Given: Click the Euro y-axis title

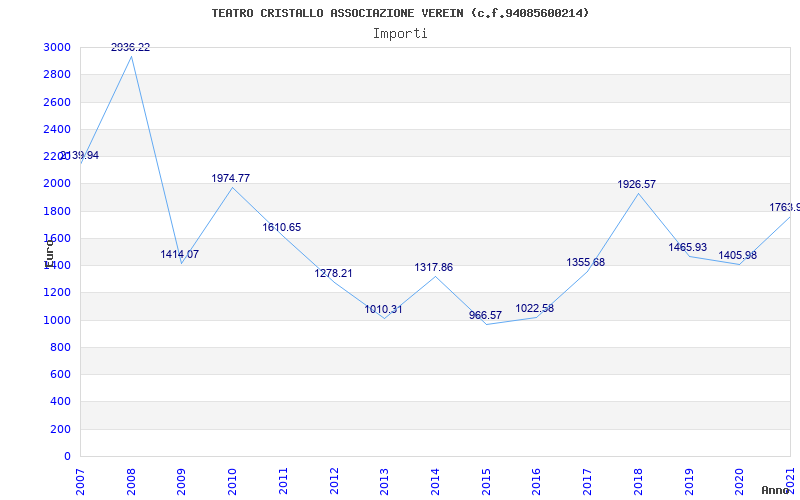Looking at the screenshot, I should tap(49, 253).
